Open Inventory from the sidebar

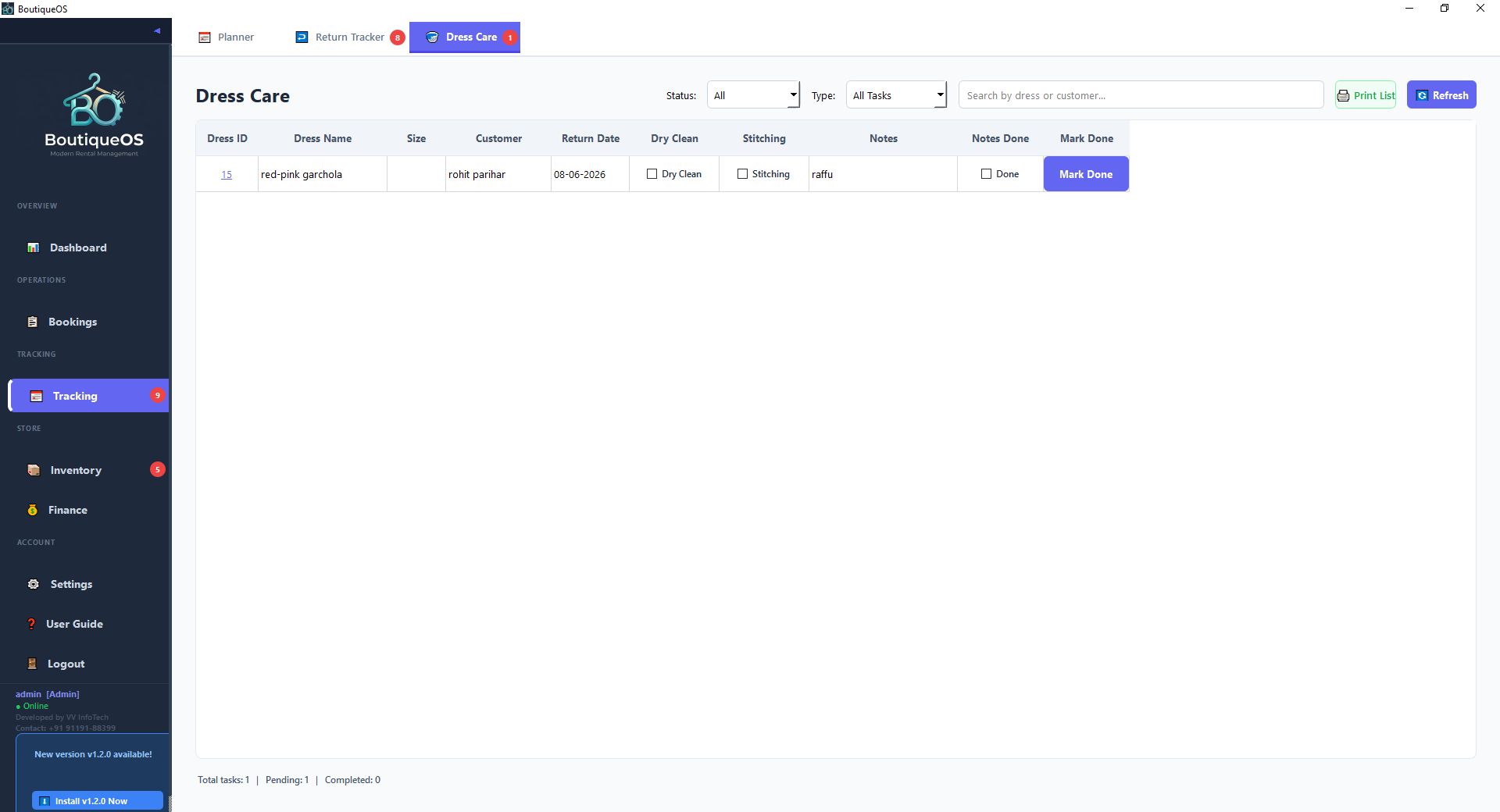[x=88, y=470]
